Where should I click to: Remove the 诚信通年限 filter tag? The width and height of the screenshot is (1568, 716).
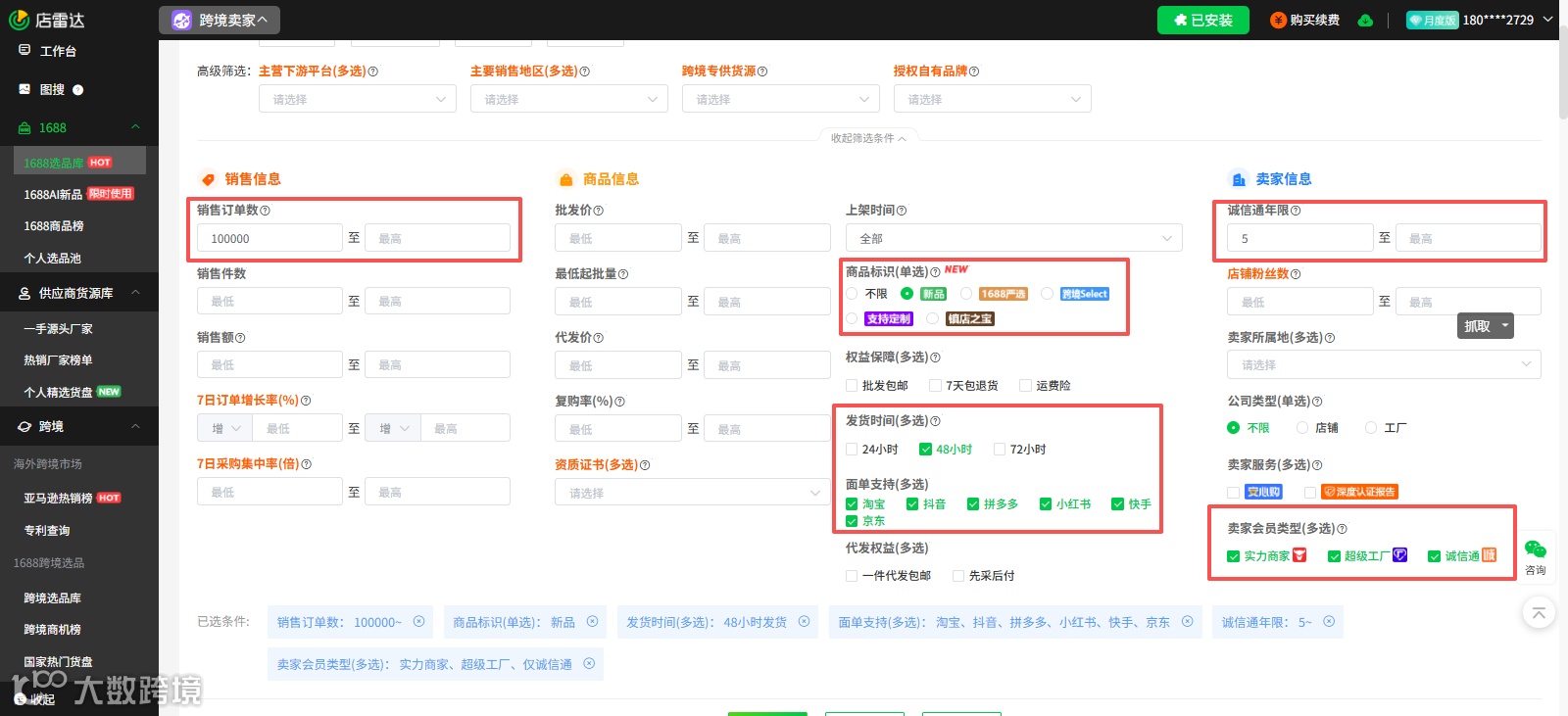(1329, 622)
